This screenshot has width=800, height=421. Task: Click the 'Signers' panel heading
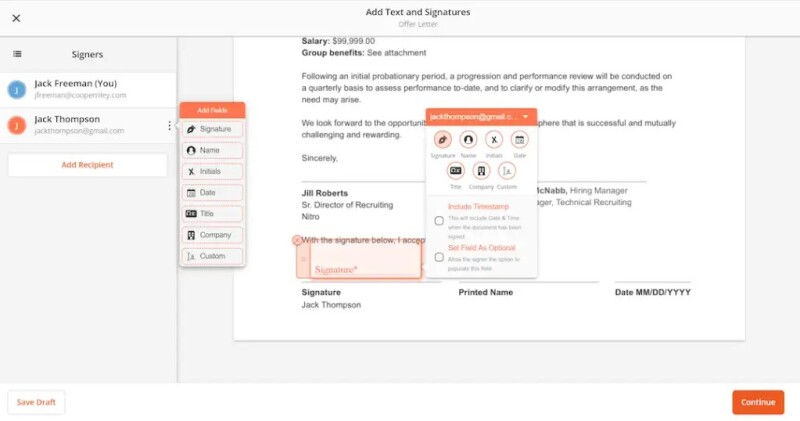click(87, 54)
